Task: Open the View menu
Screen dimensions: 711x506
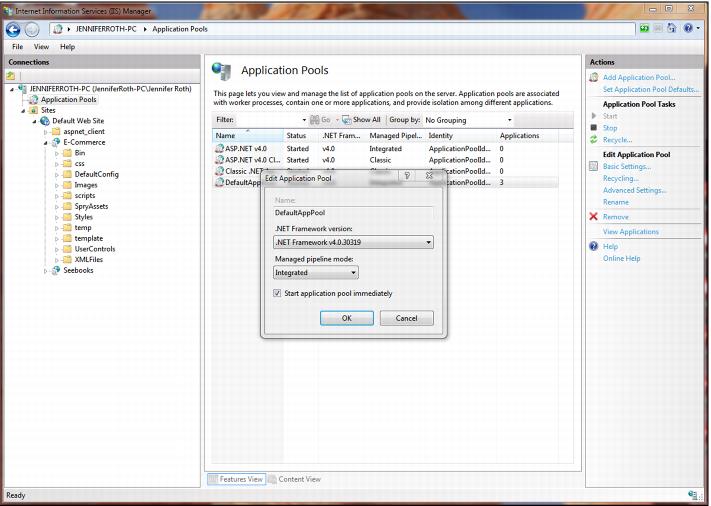Action: click(x=41, y=47)
